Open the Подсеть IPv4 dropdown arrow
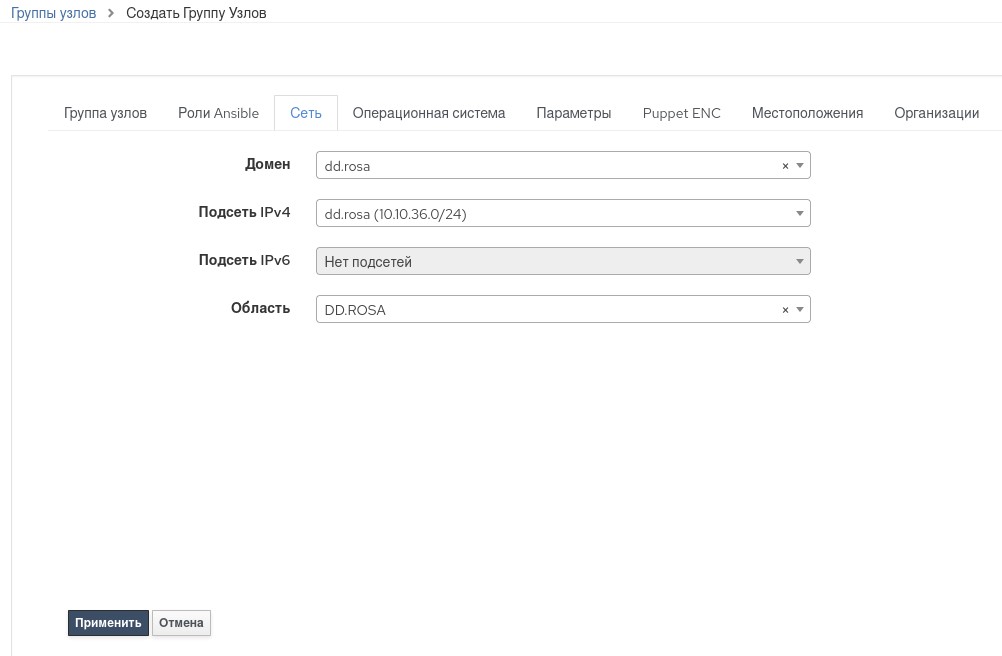Viewport: 1002px width, 656px height. (799, 214)
